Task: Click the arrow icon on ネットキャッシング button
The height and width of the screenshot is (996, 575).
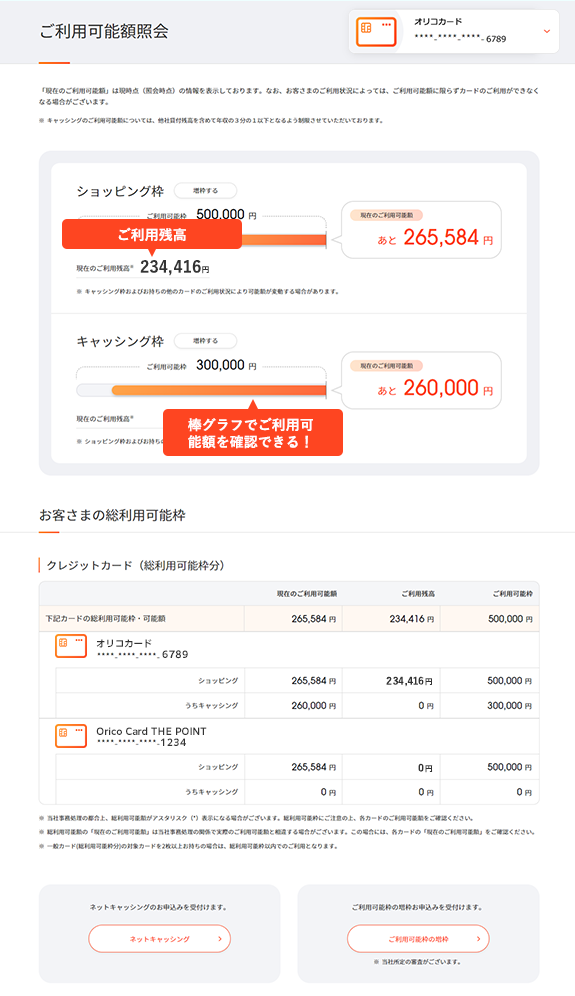Action: pos(220,939)
